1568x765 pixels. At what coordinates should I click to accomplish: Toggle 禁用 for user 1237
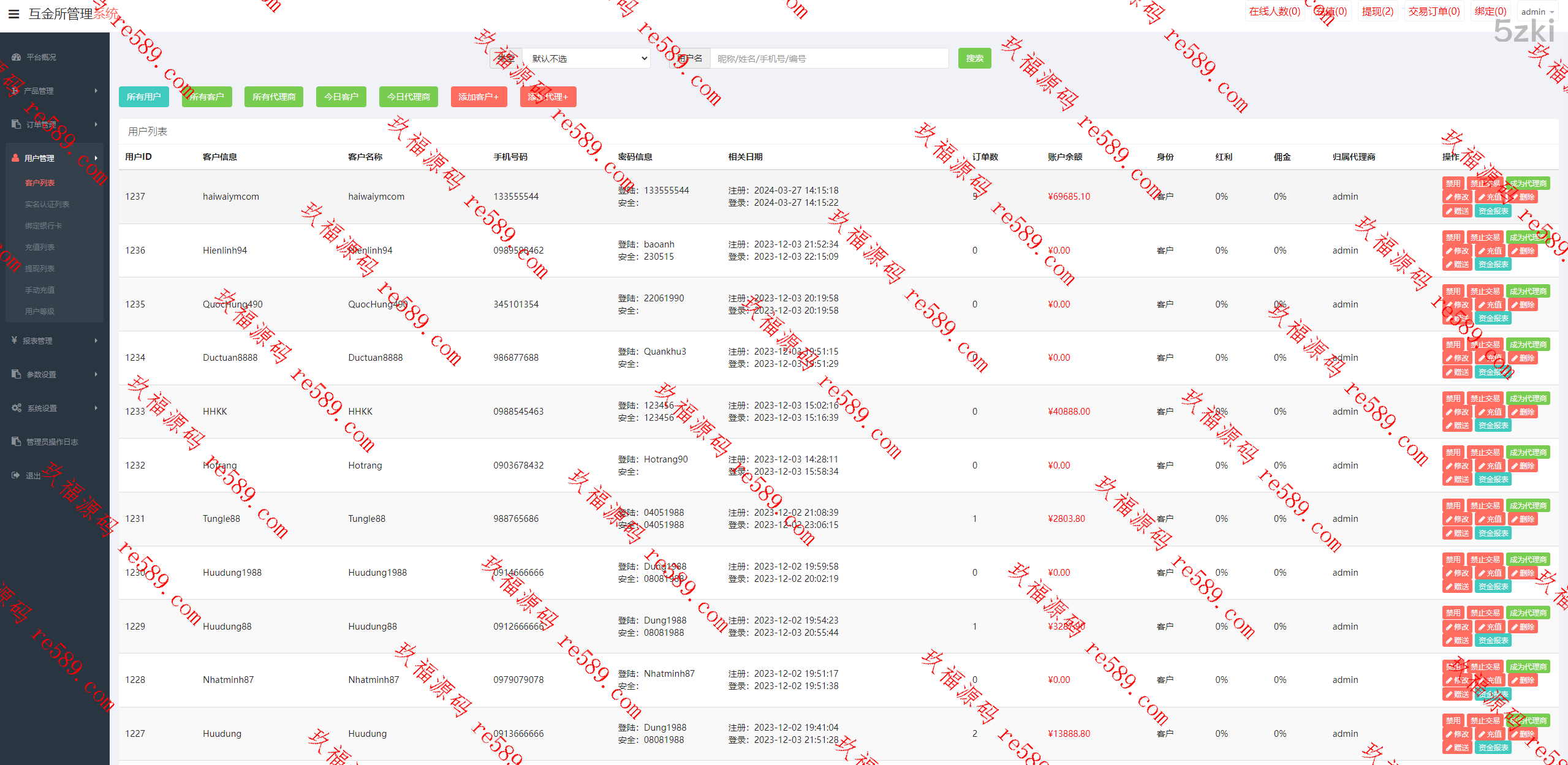pos(1453,183)
